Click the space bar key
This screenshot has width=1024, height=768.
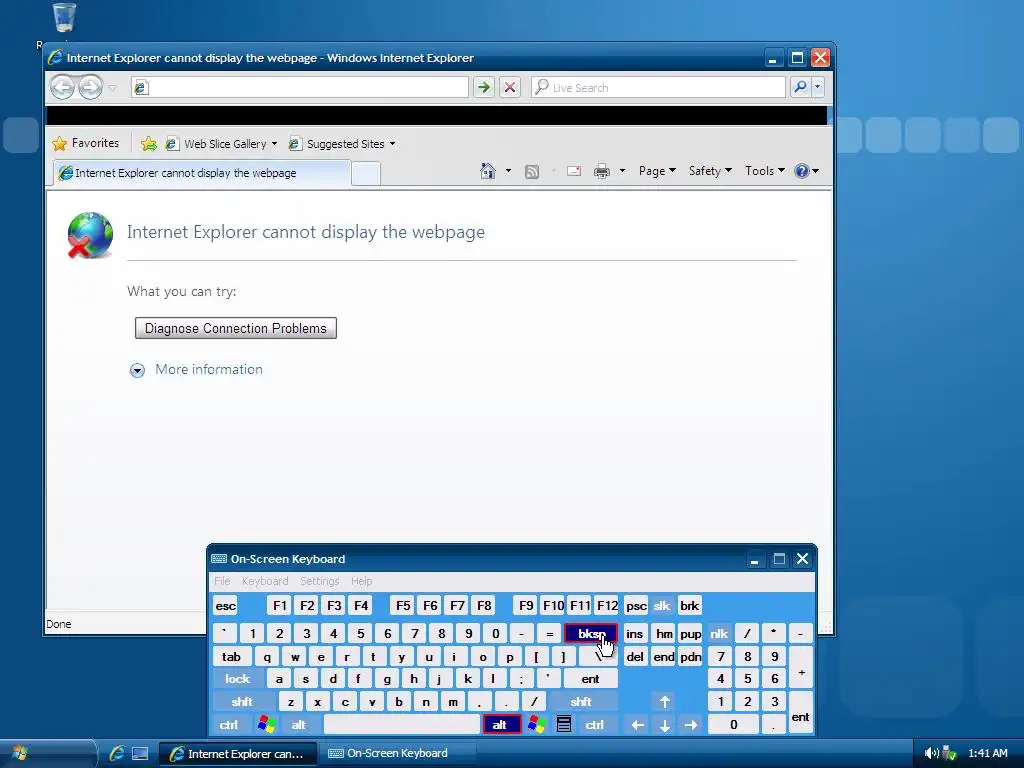pos(402,725)
